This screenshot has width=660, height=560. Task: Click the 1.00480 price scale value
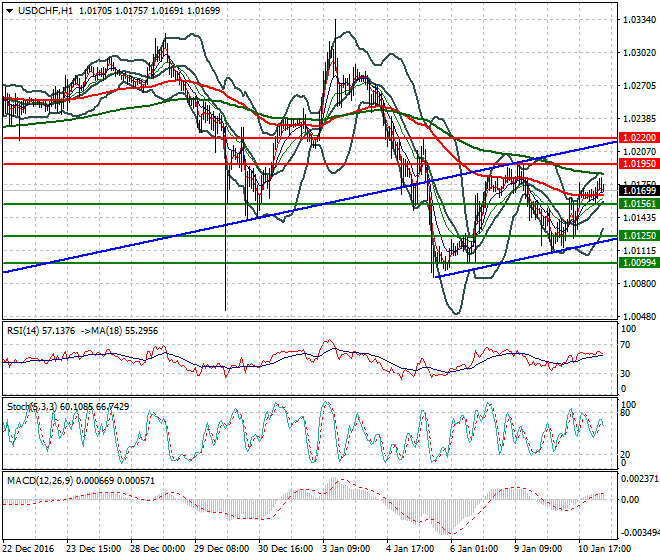pyautogui.click(x=640, y=316)
